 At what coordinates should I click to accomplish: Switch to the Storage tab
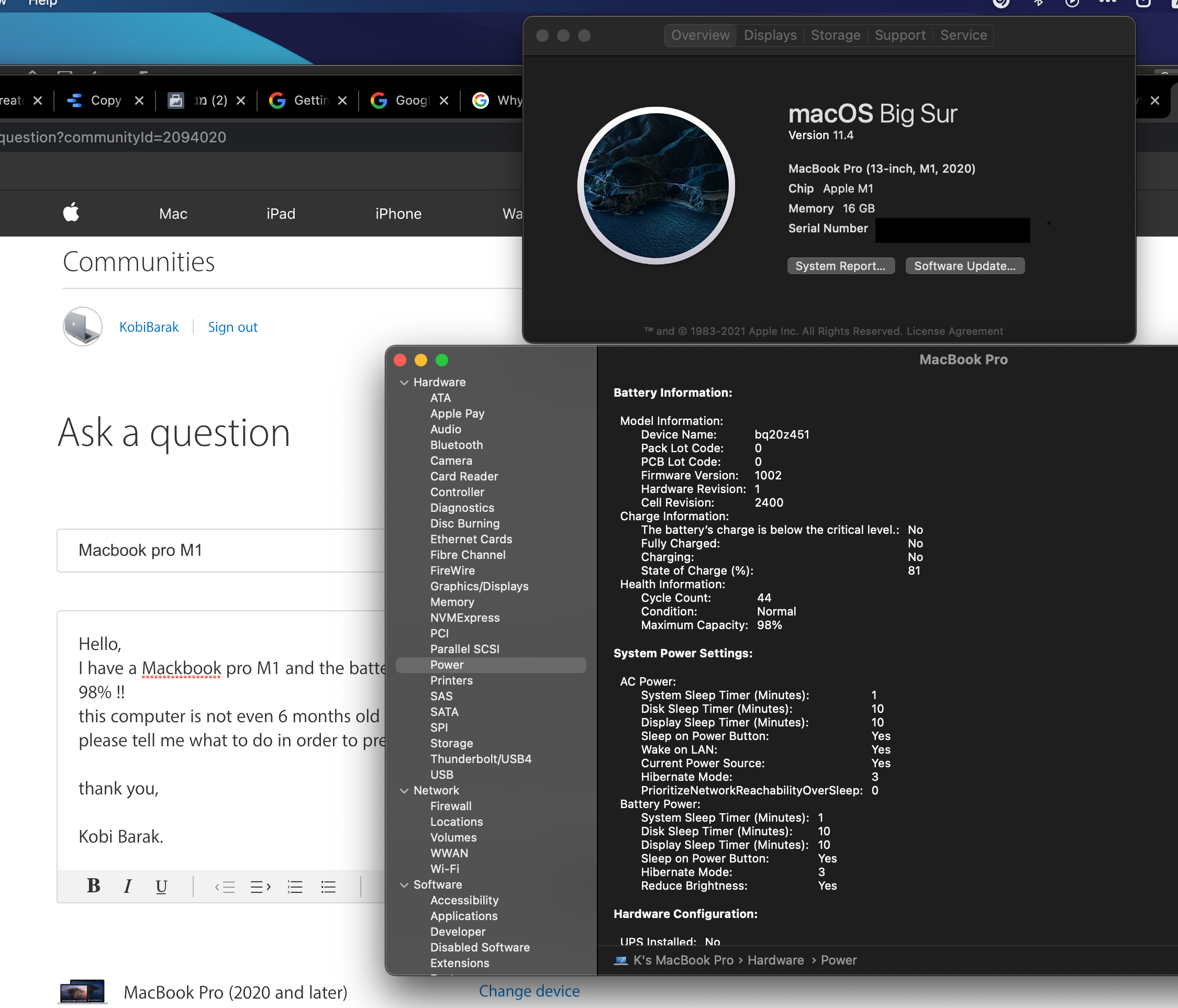tap(835, 35)
